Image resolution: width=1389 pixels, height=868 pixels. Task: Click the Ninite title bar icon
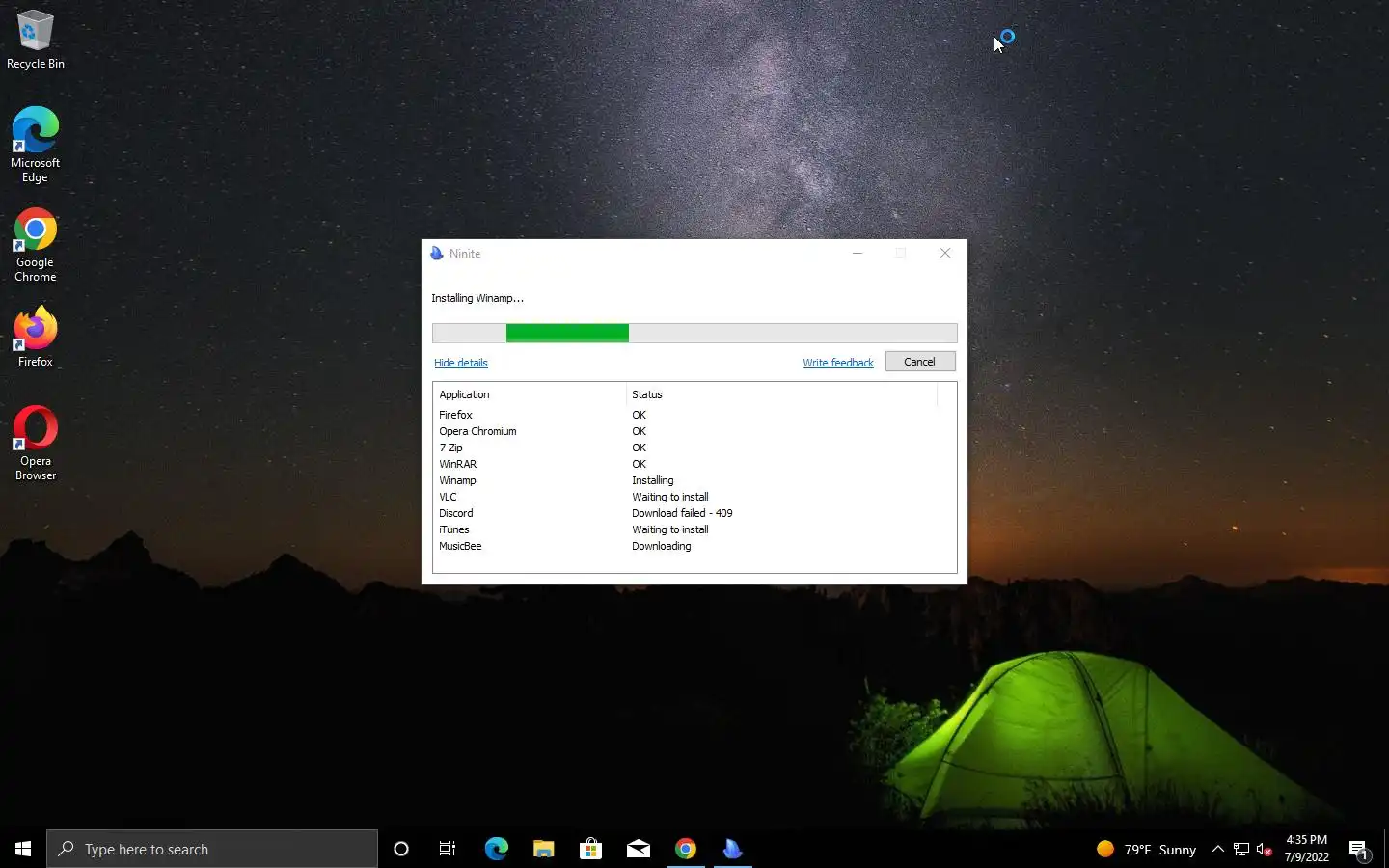(x=437, y=253)
